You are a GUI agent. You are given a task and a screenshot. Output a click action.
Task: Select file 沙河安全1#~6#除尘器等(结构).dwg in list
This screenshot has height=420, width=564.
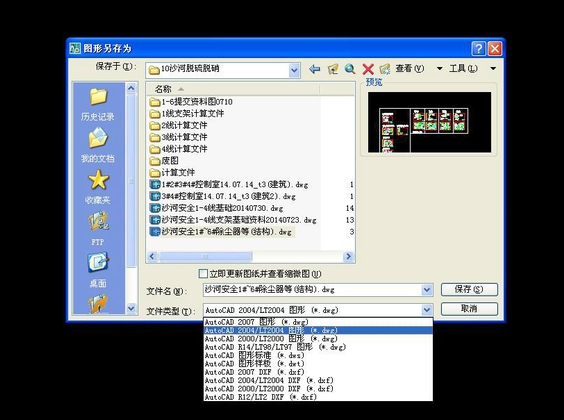pos(221,232)
